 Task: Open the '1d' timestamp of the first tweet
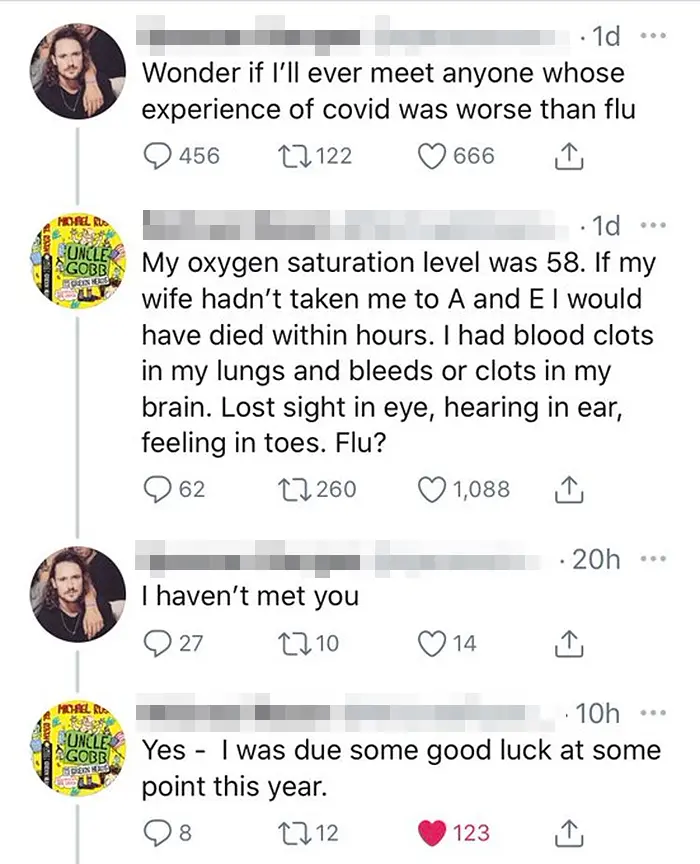pyautogui.click(x=606, y=37)
